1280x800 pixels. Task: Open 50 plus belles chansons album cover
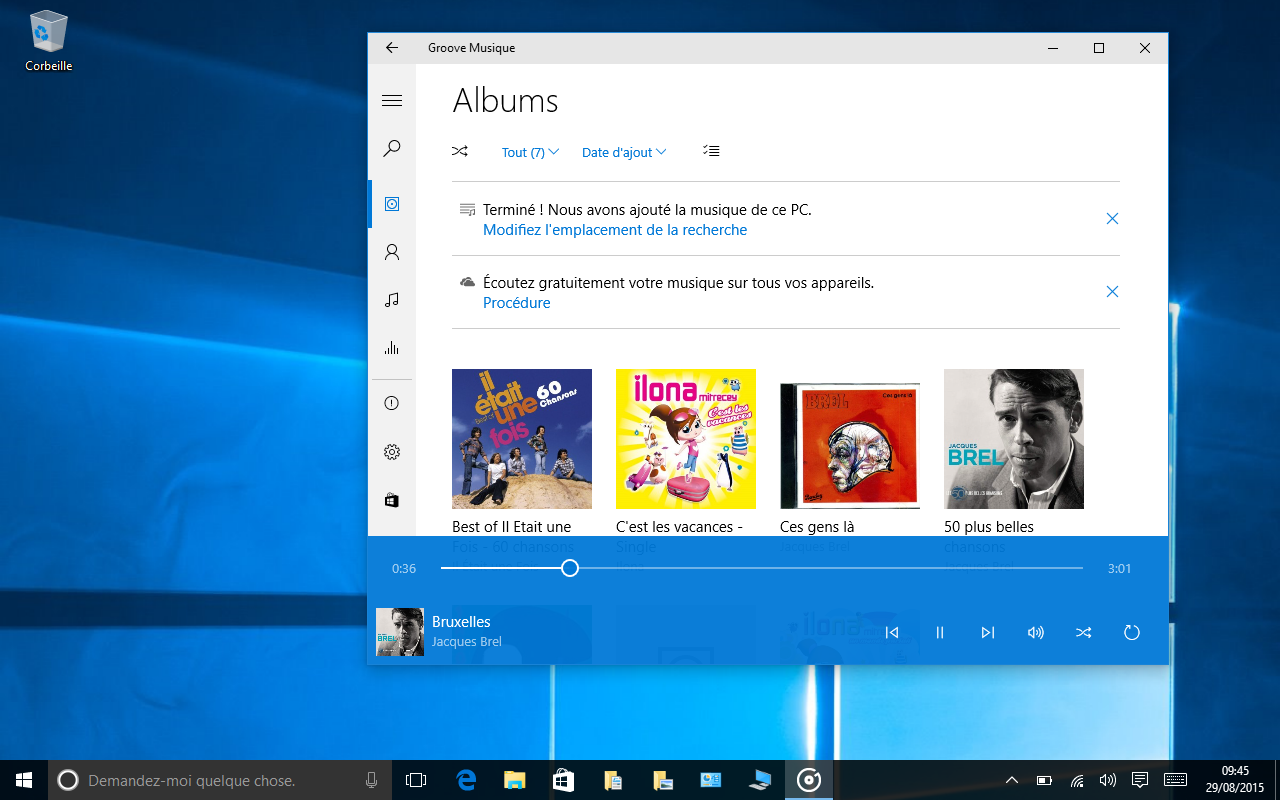click(1014, 439)
